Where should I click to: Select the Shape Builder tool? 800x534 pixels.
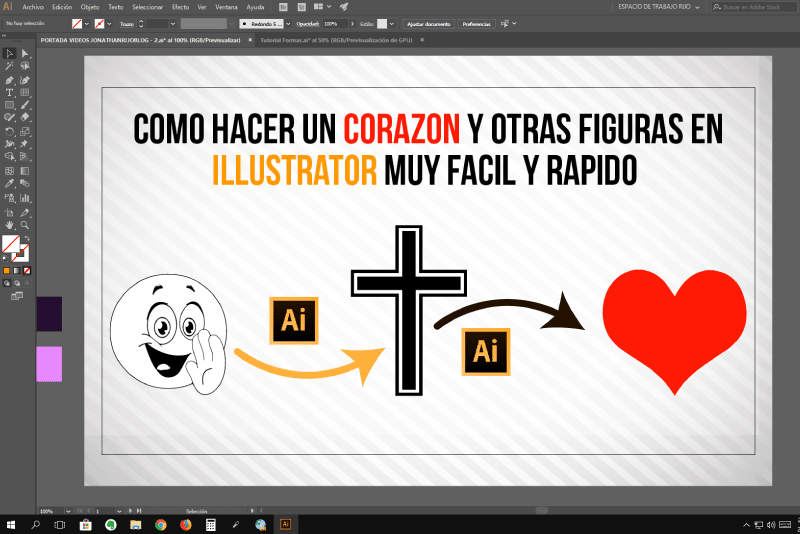click(9, 156)
